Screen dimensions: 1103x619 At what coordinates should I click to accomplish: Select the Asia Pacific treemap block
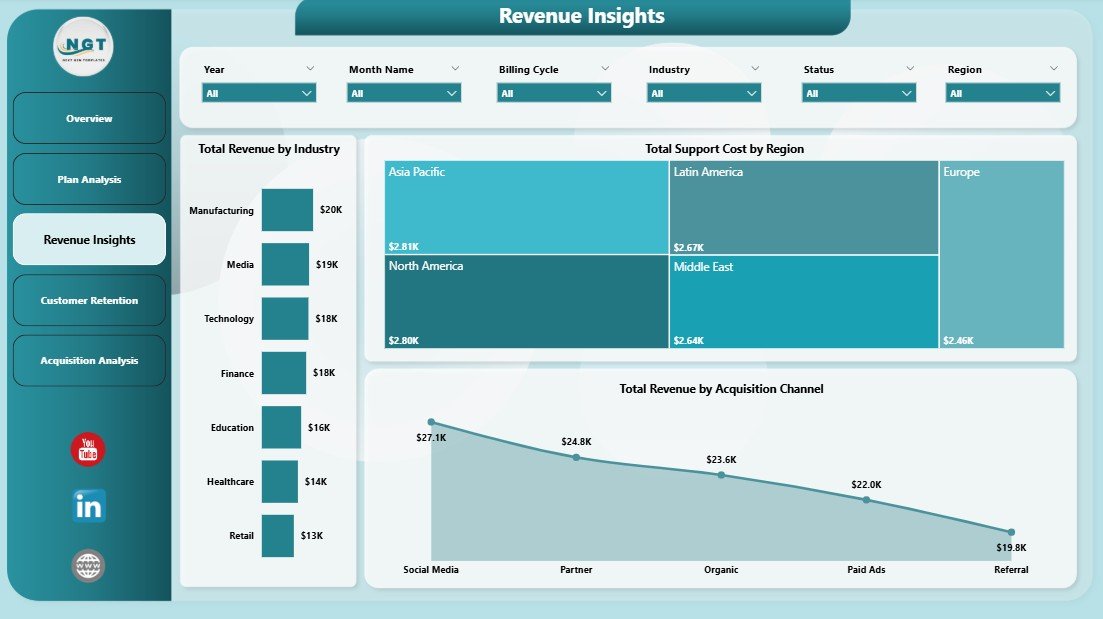pyautogui.click(x=525, y=205)
